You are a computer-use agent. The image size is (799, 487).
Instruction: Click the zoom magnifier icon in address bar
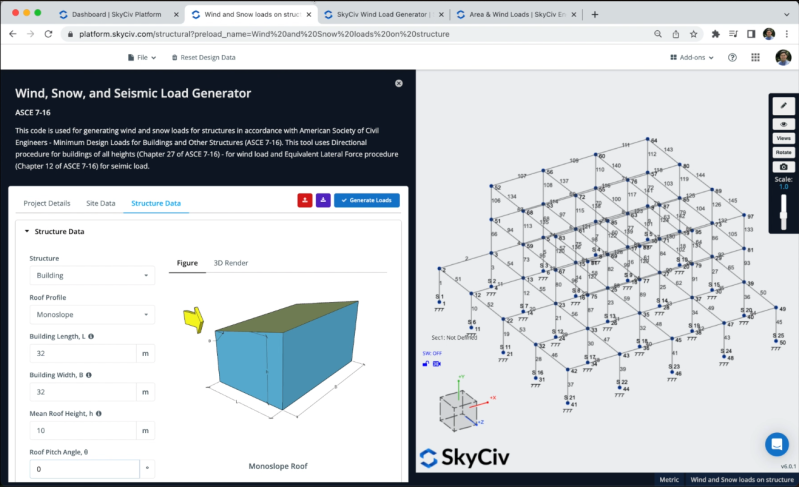point(658,34)
